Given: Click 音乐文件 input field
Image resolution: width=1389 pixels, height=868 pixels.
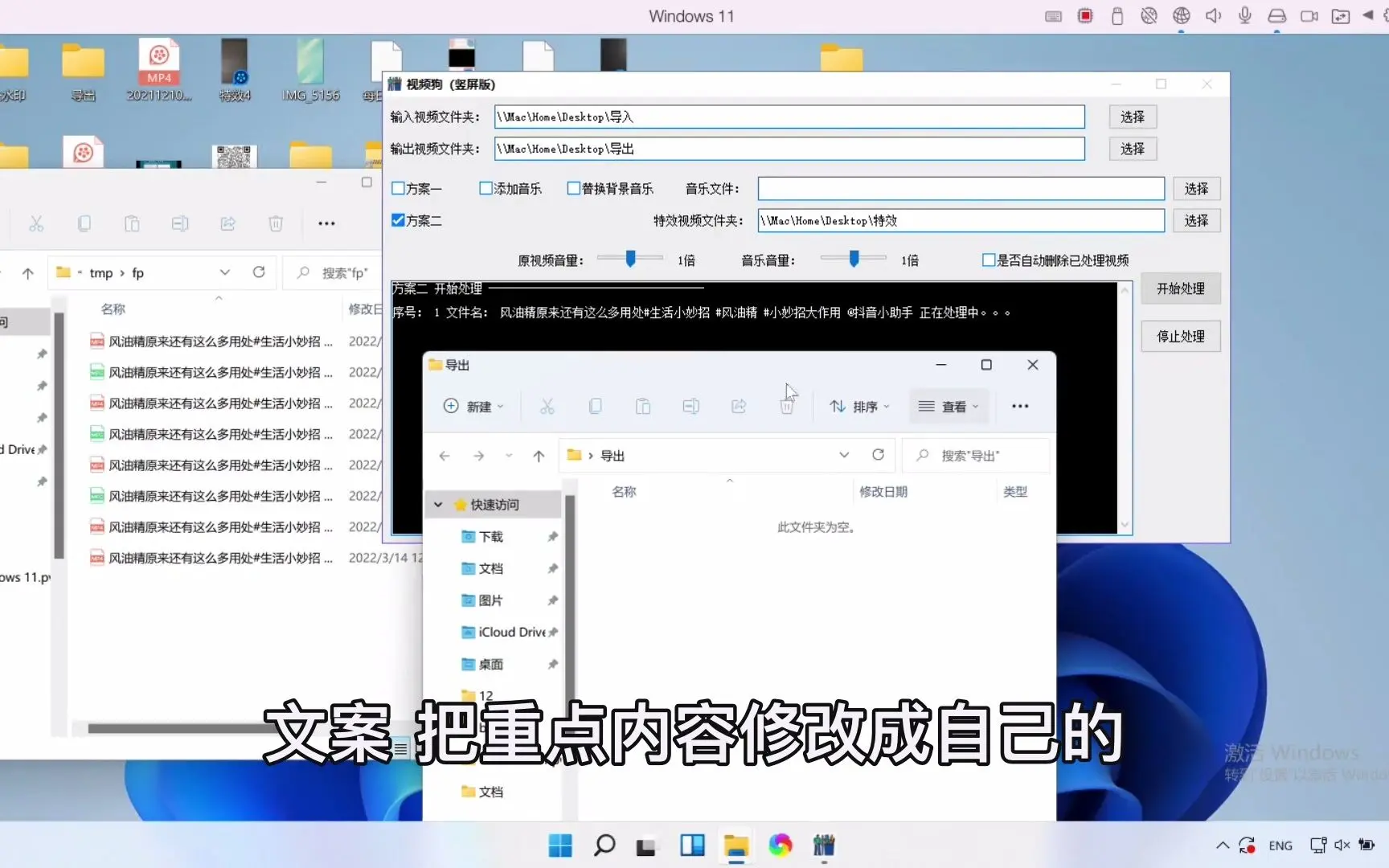Looking at the screenshot, I should (961, 189).
